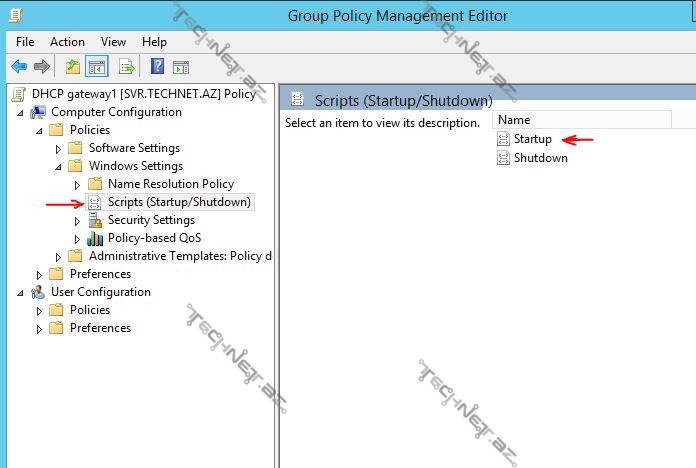This screenshot has width=696, height=468.
Task: Open the File menu
Action: [x=25, y=42]
